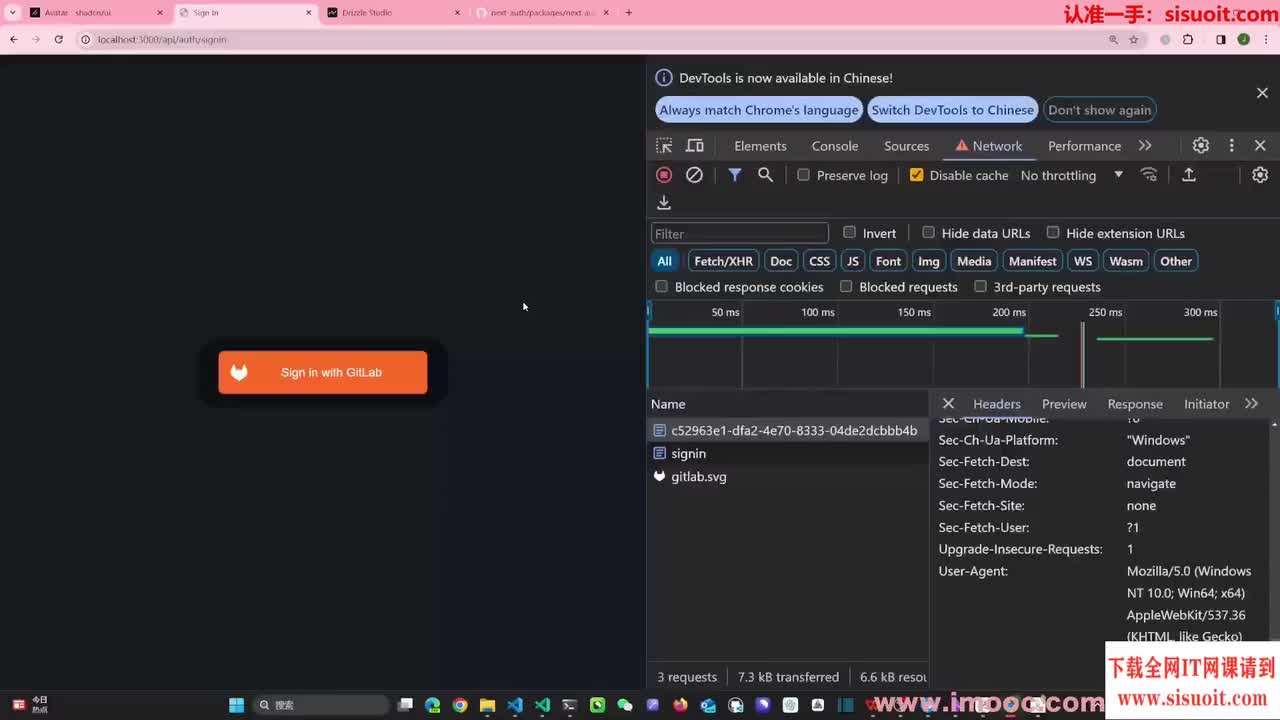The width and height of the screenshot is (1280, 720).
Task: Go back in browser history
Action: 14,39
